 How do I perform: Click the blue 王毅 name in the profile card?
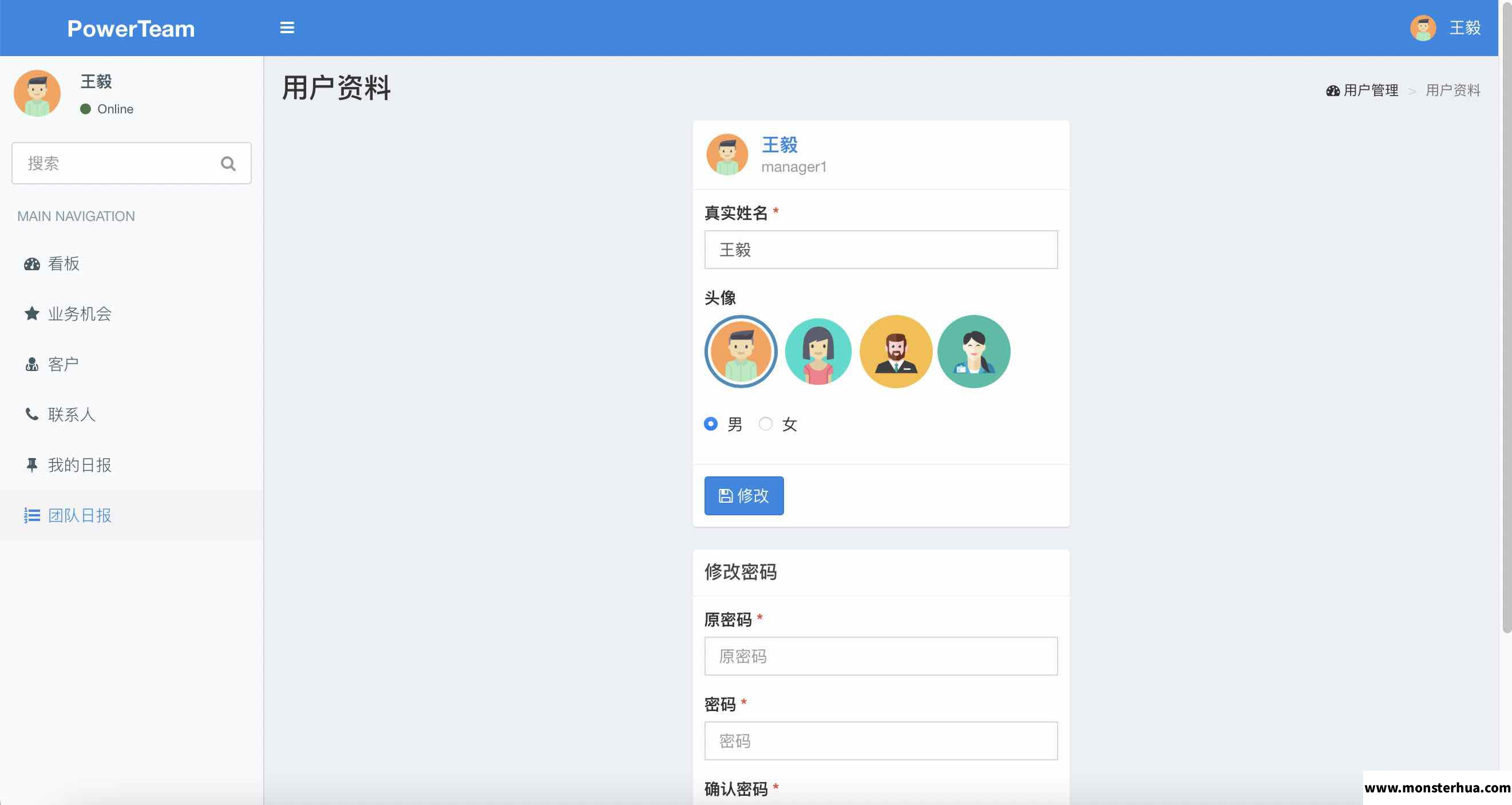coord(779,144)
